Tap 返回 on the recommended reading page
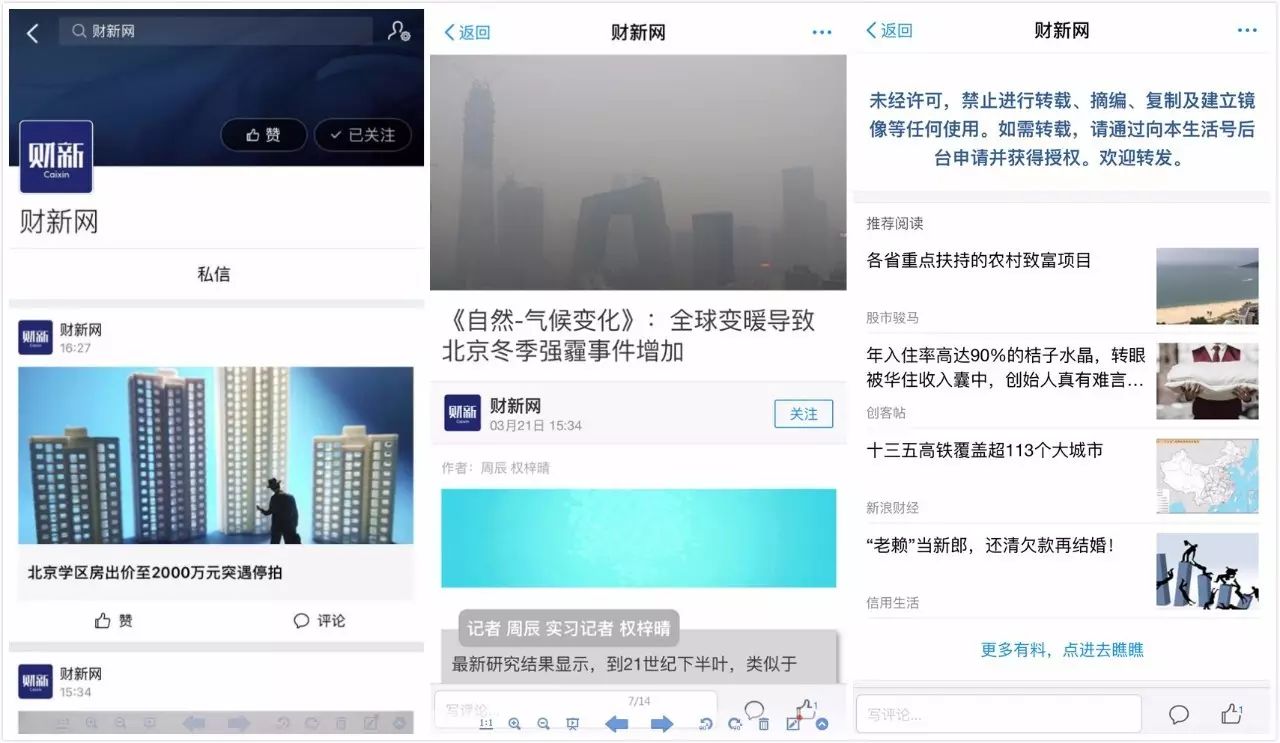The width and height of the screenshot is (1280, 743). point(889,31)
